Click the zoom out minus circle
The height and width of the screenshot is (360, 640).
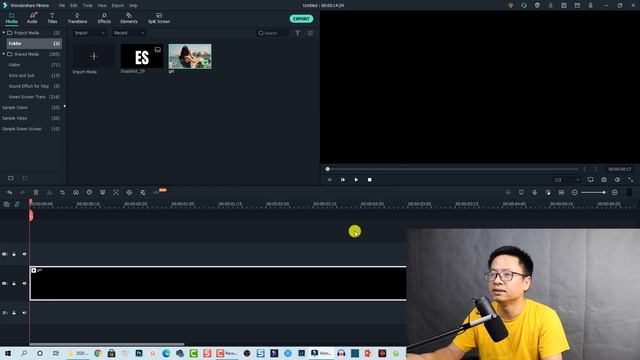pyautogui.click(x=575, y=192)
